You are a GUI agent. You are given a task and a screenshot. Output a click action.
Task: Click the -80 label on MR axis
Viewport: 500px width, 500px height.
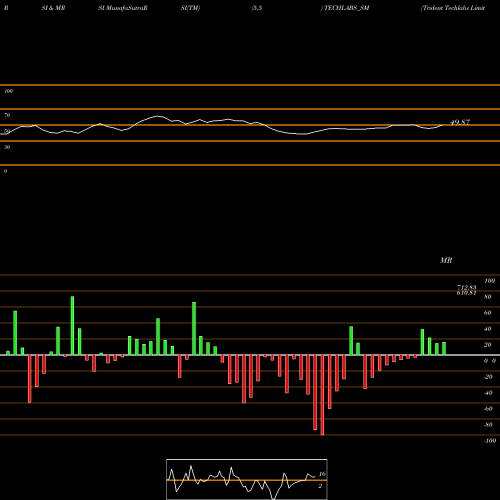pyautogui.click(x=488, y=425)
